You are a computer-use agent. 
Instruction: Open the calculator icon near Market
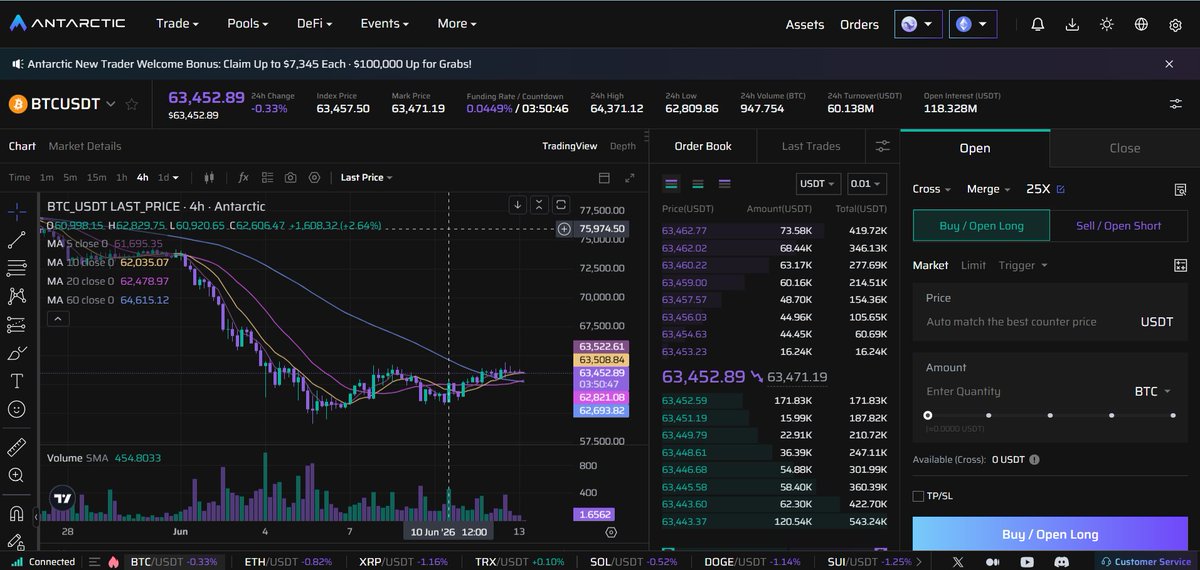point(1180,265)
